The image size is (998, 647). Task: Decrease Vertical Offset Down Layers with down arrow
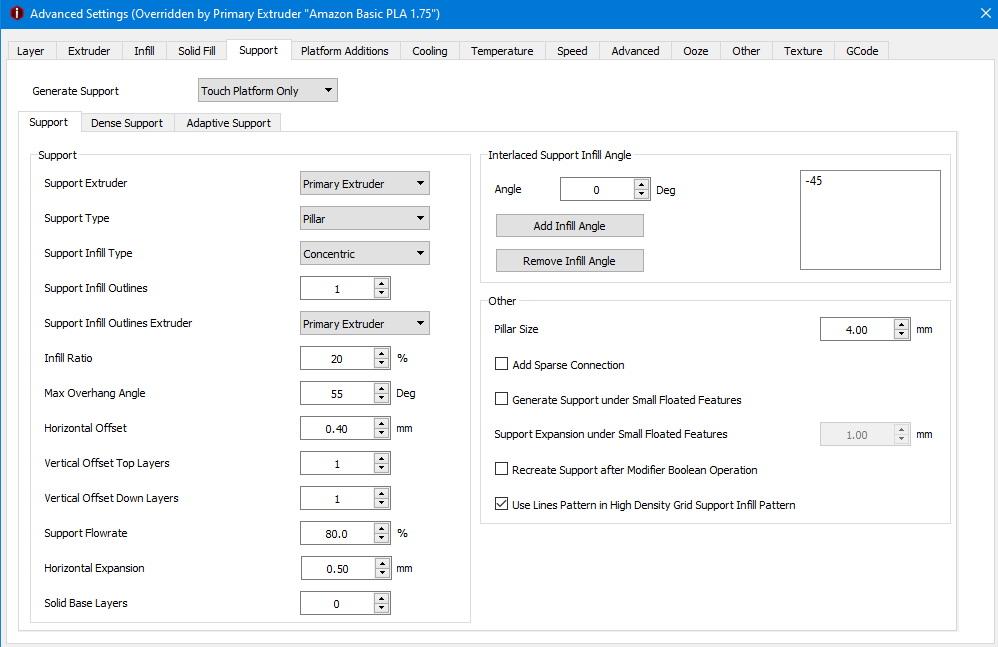point(381,503)
